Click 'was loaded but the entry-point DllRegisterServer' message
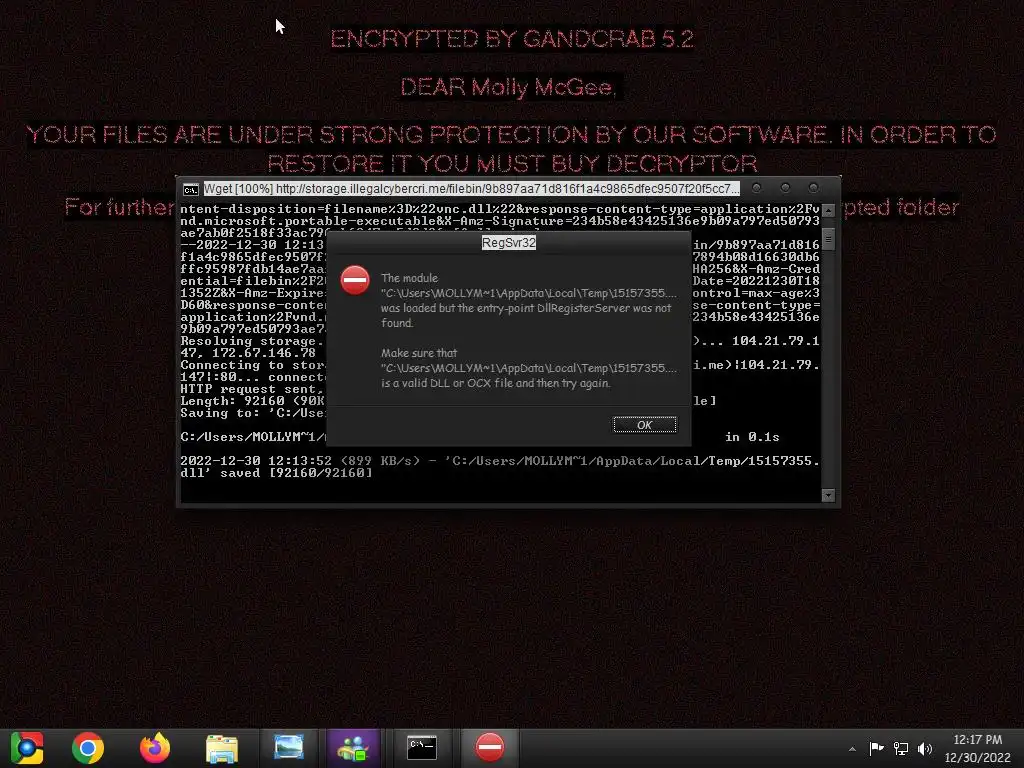 pyautogui.click(x=503, y=308)
